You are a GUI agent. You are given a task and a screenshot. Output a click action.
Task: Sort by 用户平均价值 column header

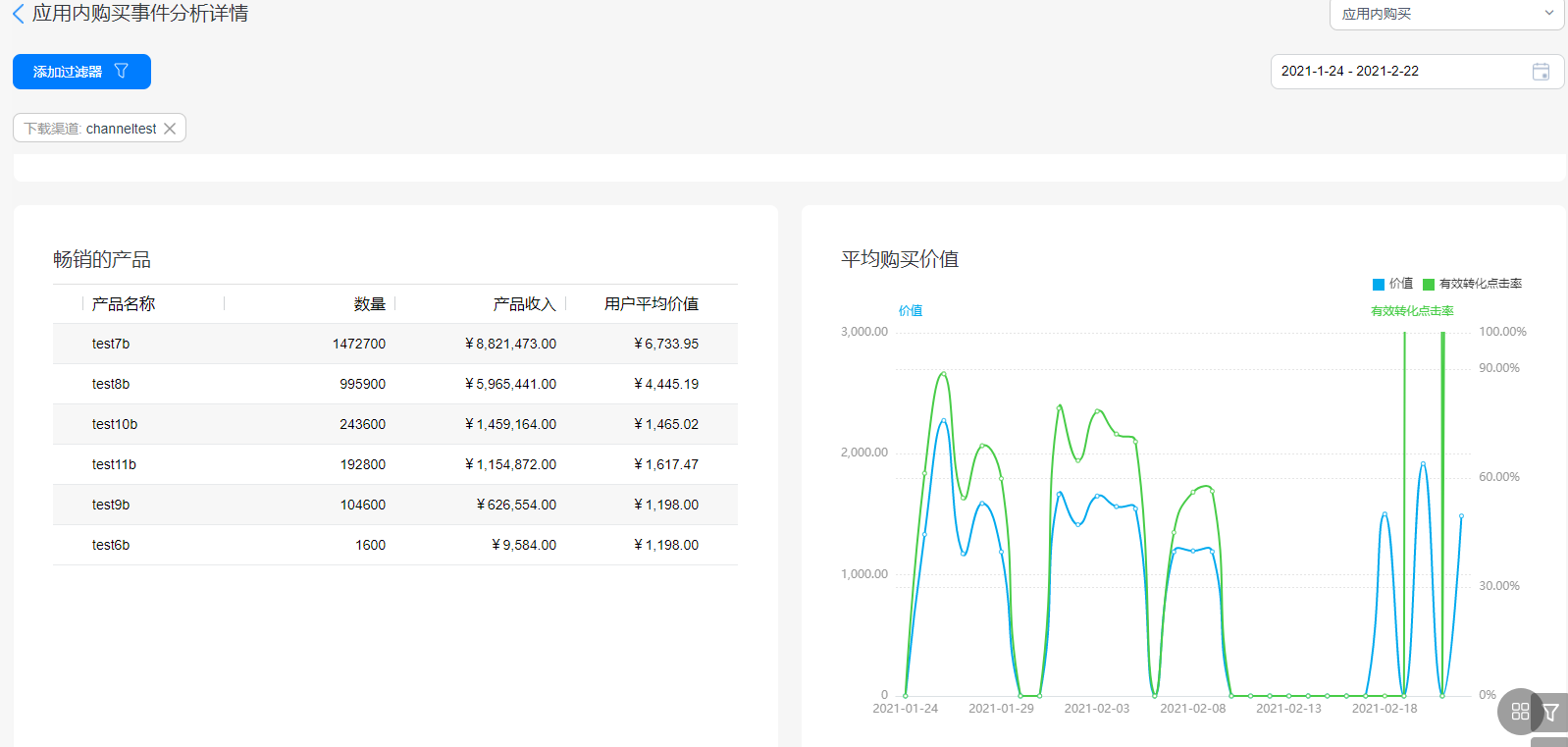pos(652,304)
